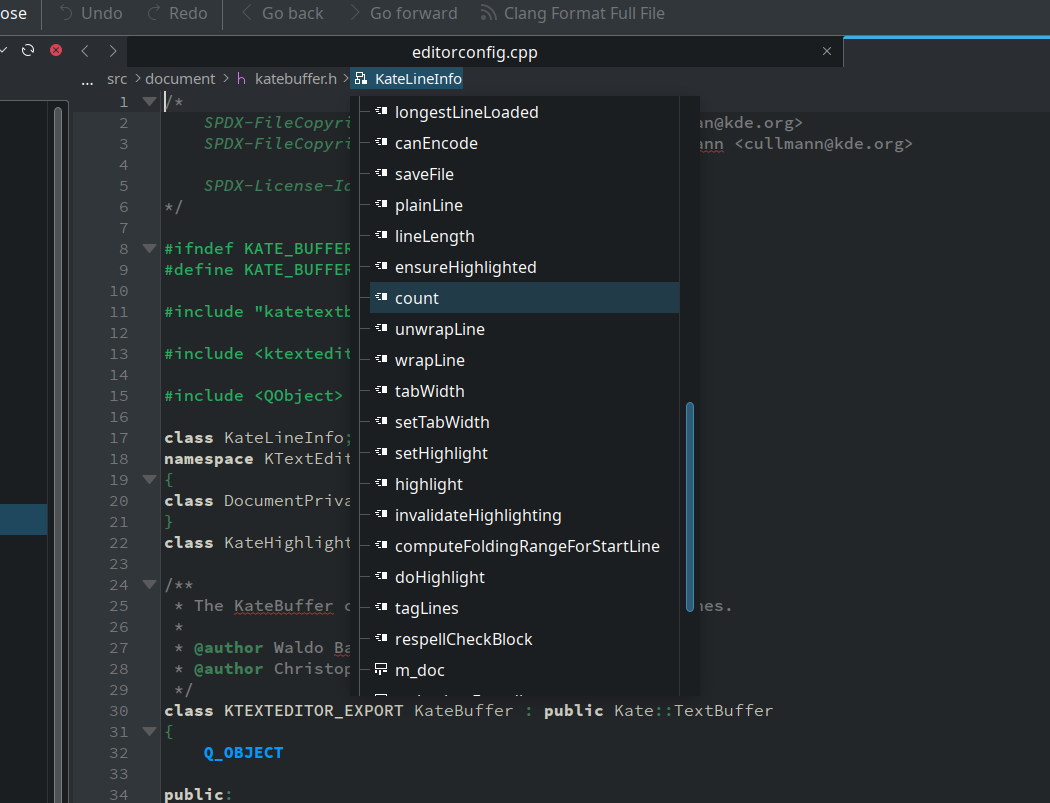
Task: Click line number 17 in the gutter
Action: [119, 438]
